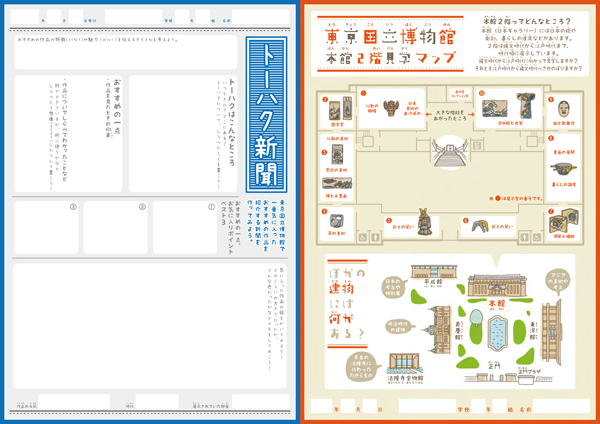Click the 平成館 label

click(433, 282)
